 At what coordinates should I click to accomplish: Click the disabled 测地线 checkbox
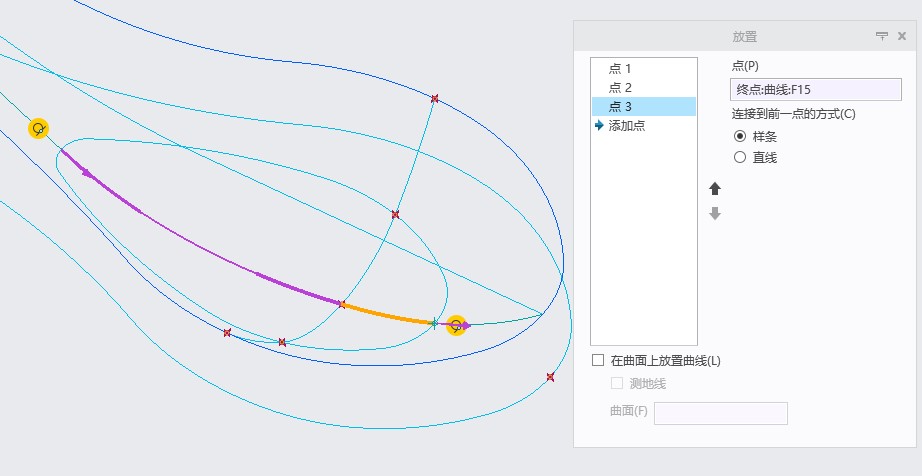(617, 383)
